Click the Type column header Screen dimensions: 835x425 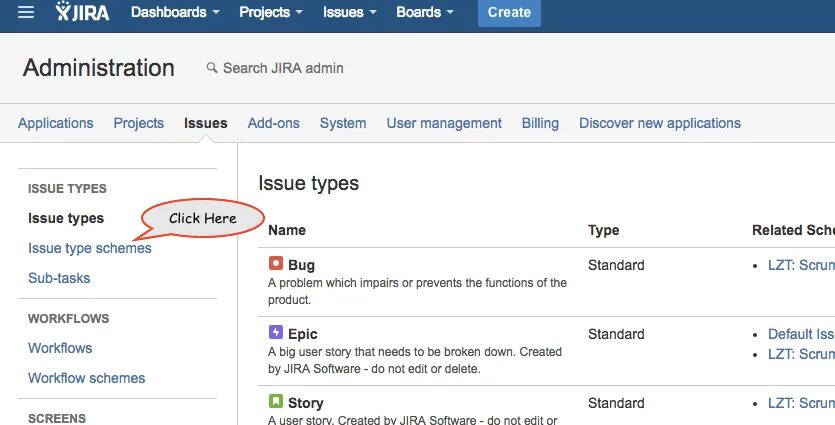click(x=603, y=230)
